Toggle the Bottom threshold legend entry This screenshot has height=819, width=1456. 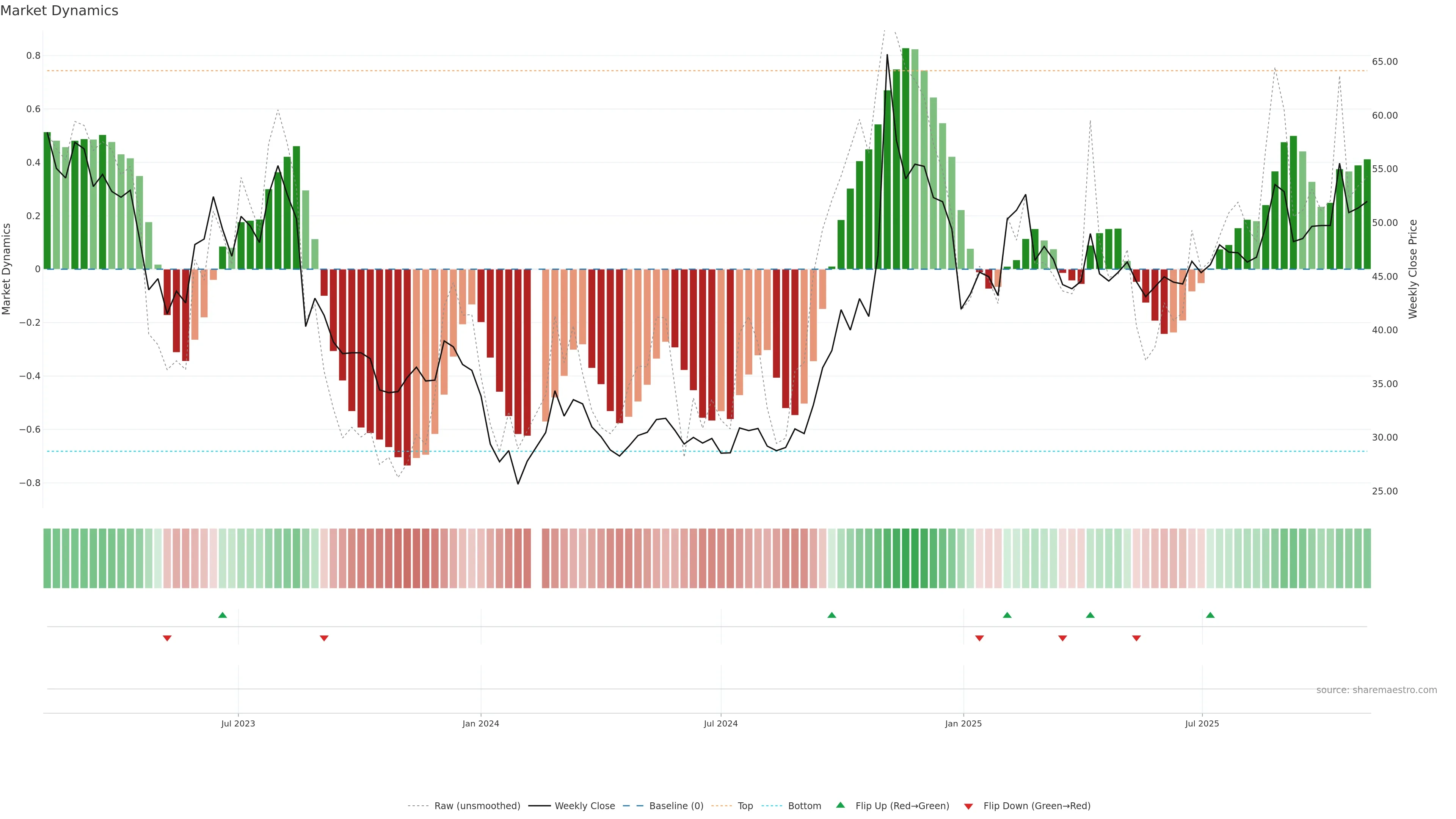click(x=804, y=806)
